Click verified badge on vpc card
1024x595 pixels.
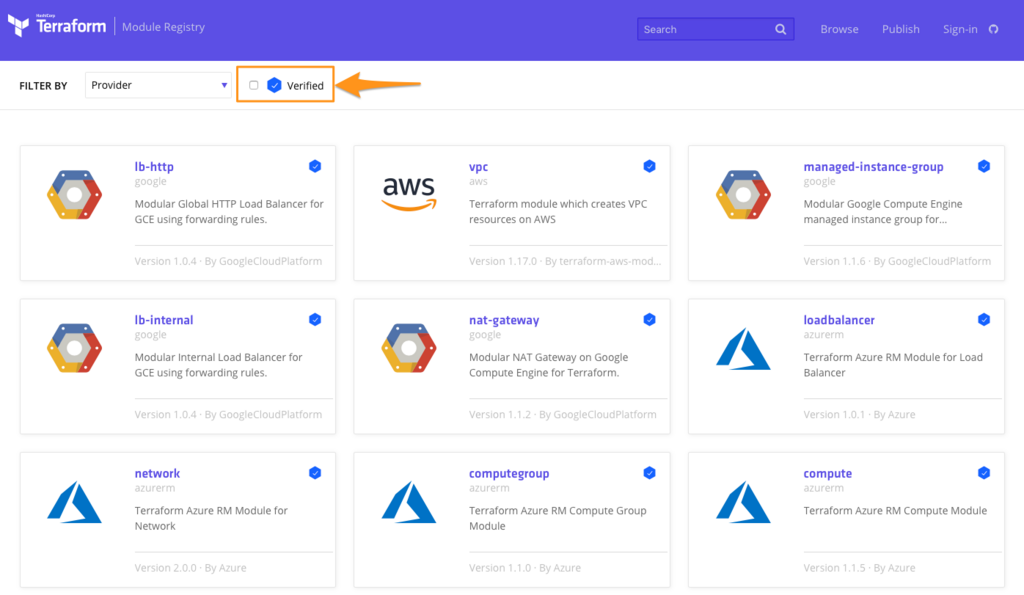(649, 166)
